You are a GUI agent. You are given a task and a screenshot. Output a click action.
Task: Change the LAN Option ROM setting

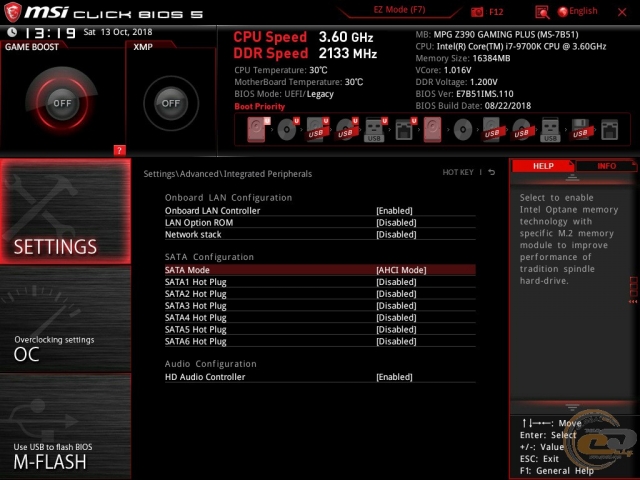click(320, 222)
